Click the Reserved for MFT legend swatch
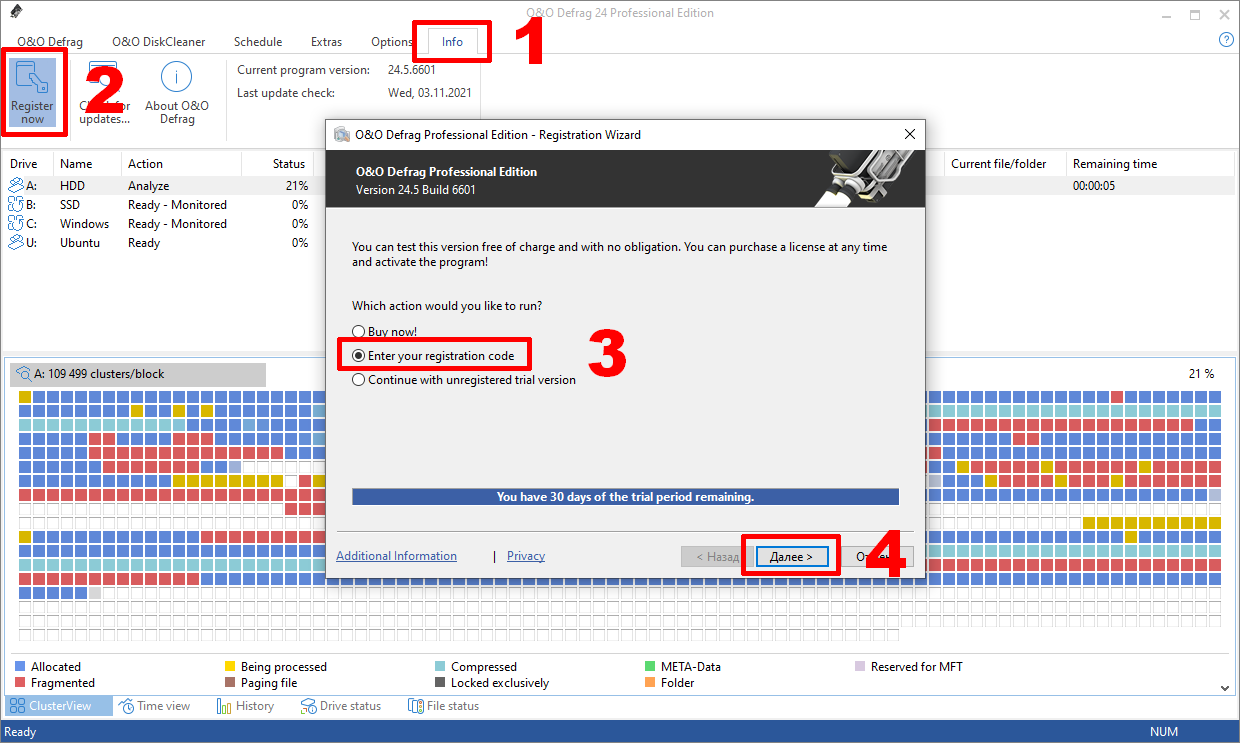 click(860, 666)
